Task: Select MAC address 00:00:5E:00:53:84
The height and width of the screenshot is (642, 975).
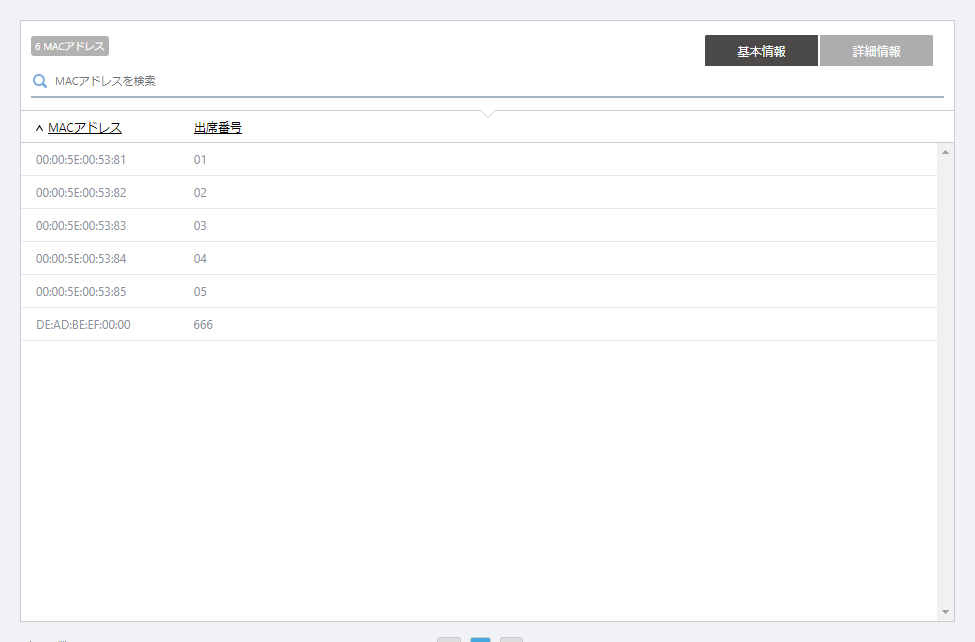Action: 81,259
